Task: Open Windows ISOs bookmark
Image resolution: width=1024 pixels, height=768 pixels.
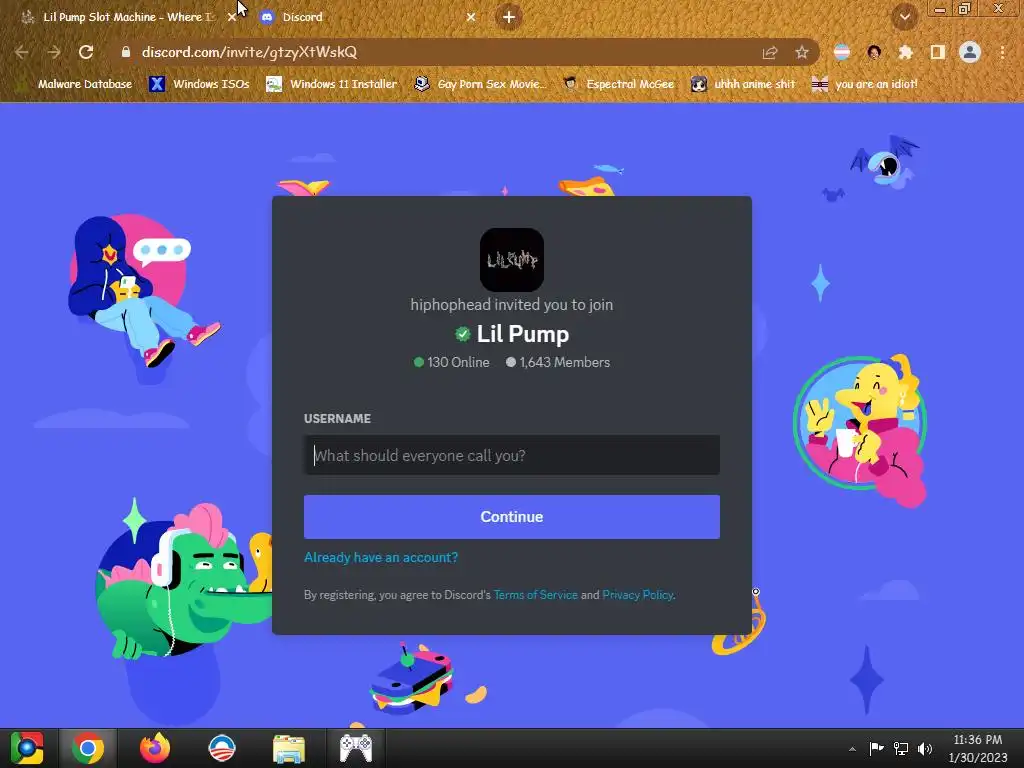Action: pos(199,84)
